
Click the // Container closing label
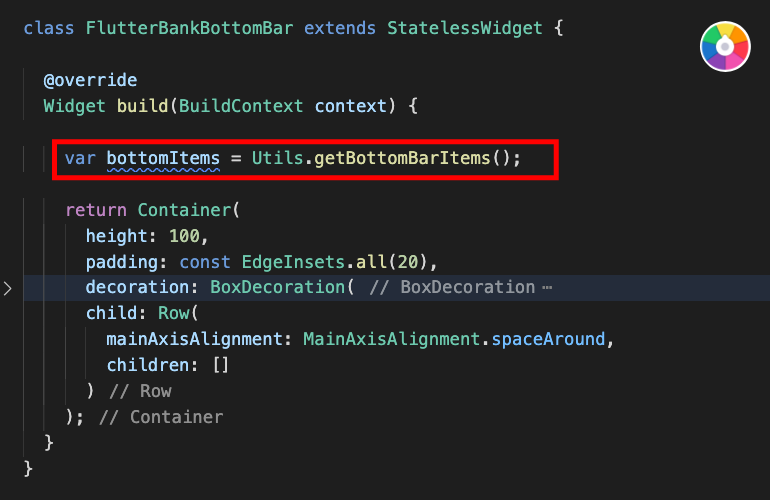click(x=161, y=417)
